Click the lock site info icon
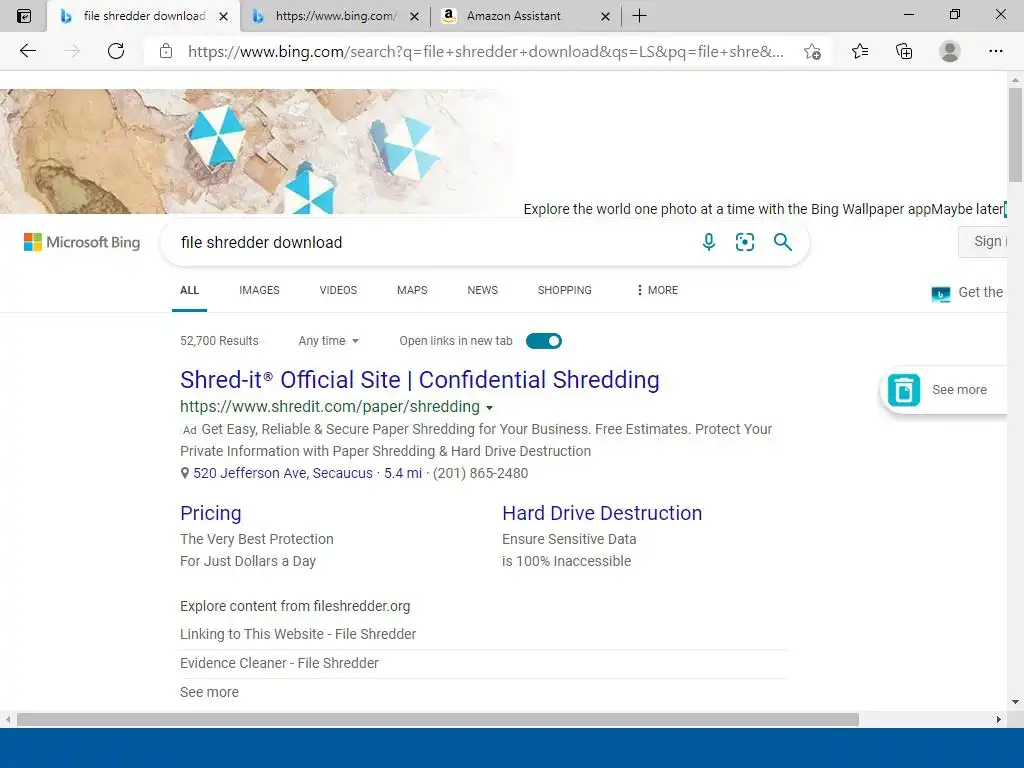Image resolution: width=1024 pixels, height=768 pixels. pos(166,51)
